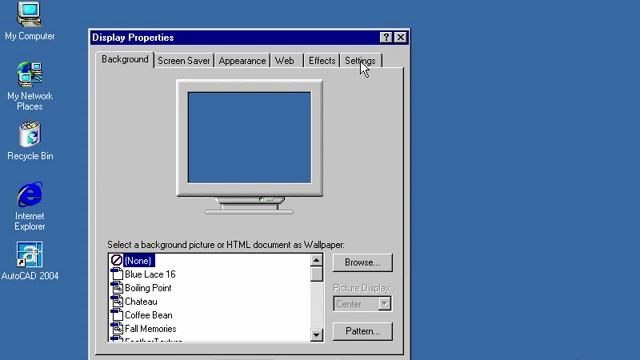Click the wallpaper list scroll down arrow

316,335
